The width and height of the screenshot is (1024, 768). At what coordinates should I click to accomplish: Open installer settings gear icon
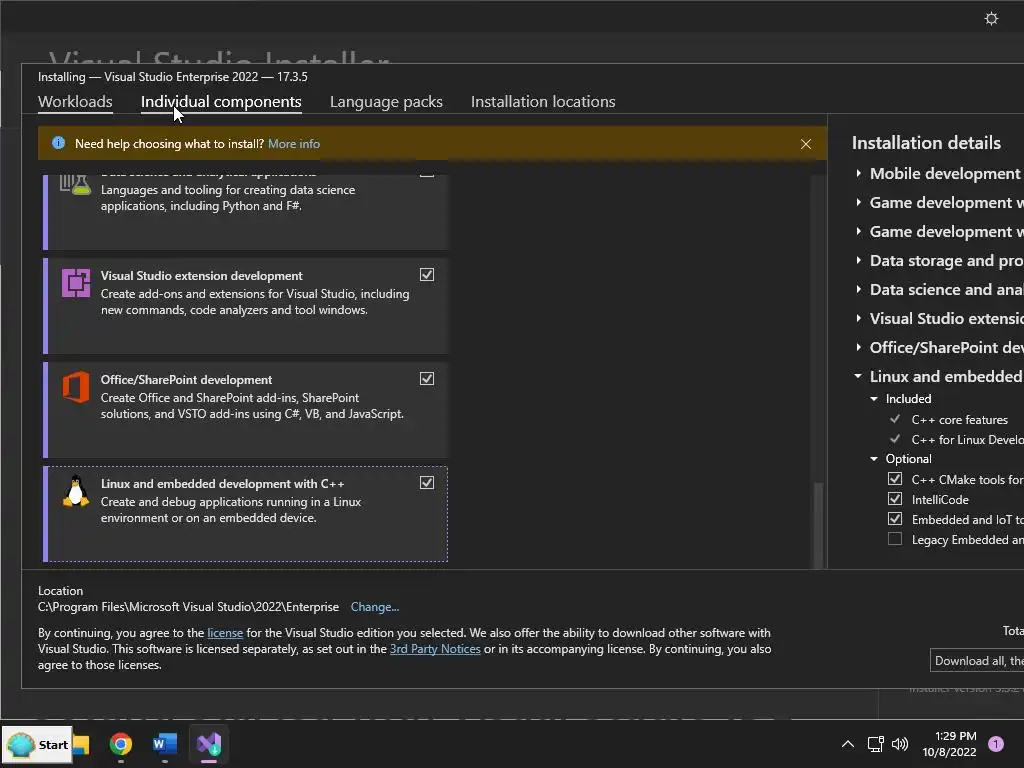(991, 18)
